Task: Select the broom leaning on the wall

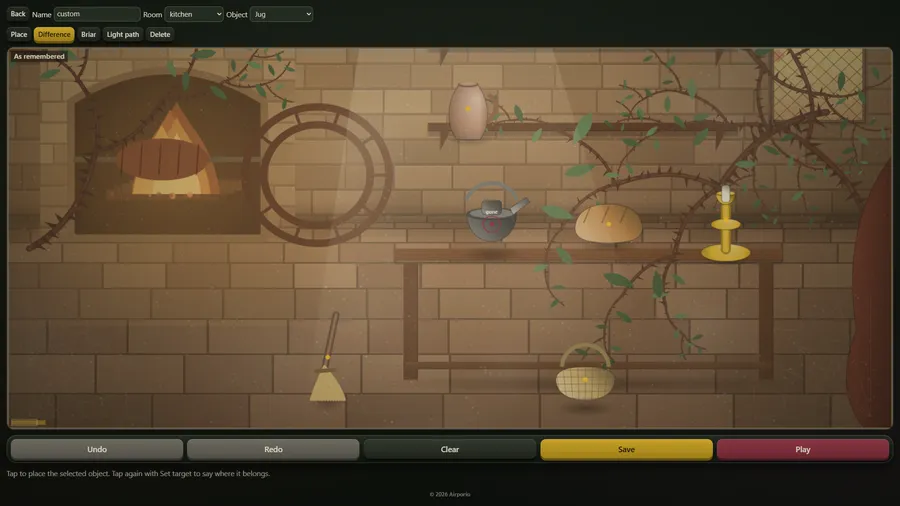Action: pos(328,357)
